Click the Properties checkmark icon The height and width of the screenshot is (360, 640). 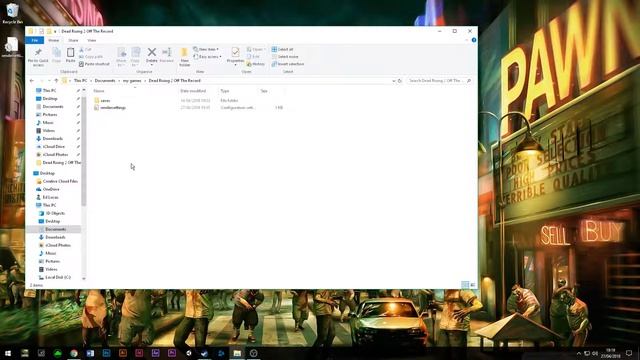click(x=235, y=52)
